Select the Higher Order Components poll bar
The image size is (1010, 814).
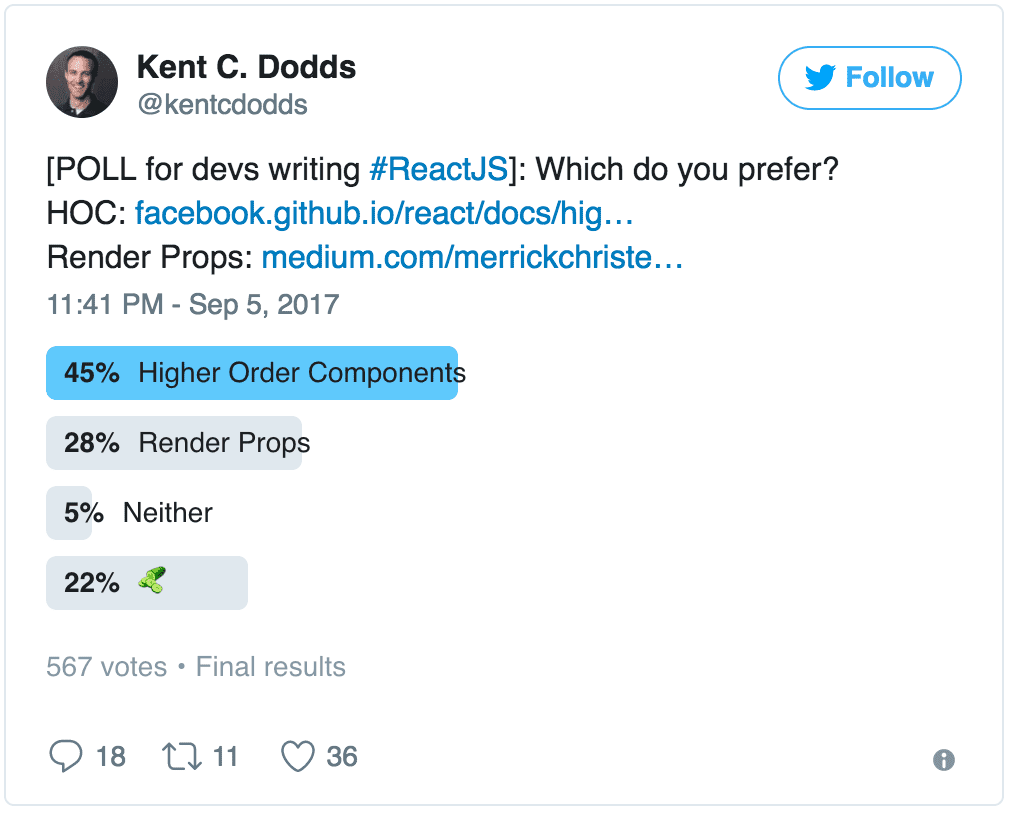point(252,373)
